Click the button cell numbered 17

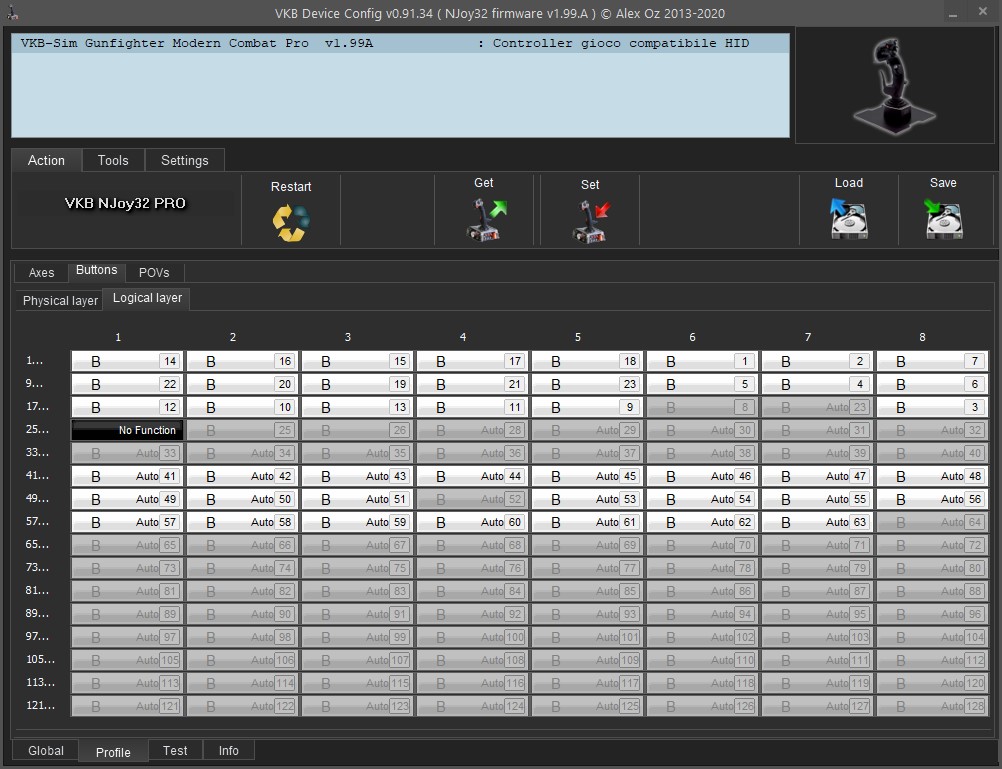pyautogui.click(x=472, y=361)
